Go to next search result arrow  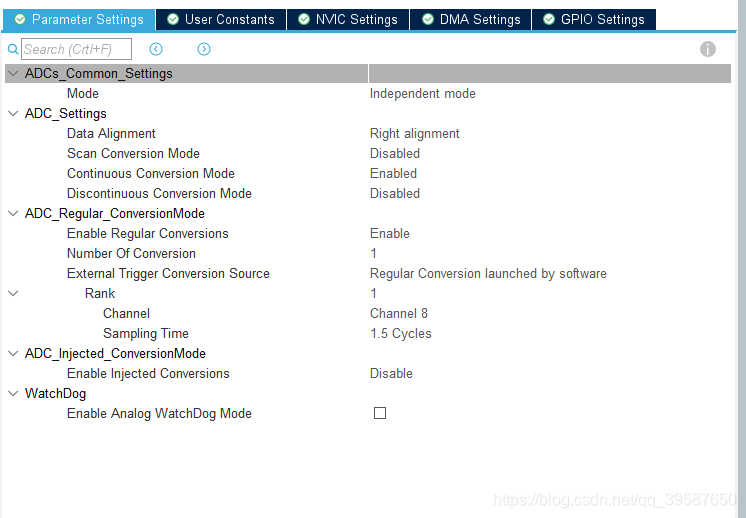[x=204, y=49]
